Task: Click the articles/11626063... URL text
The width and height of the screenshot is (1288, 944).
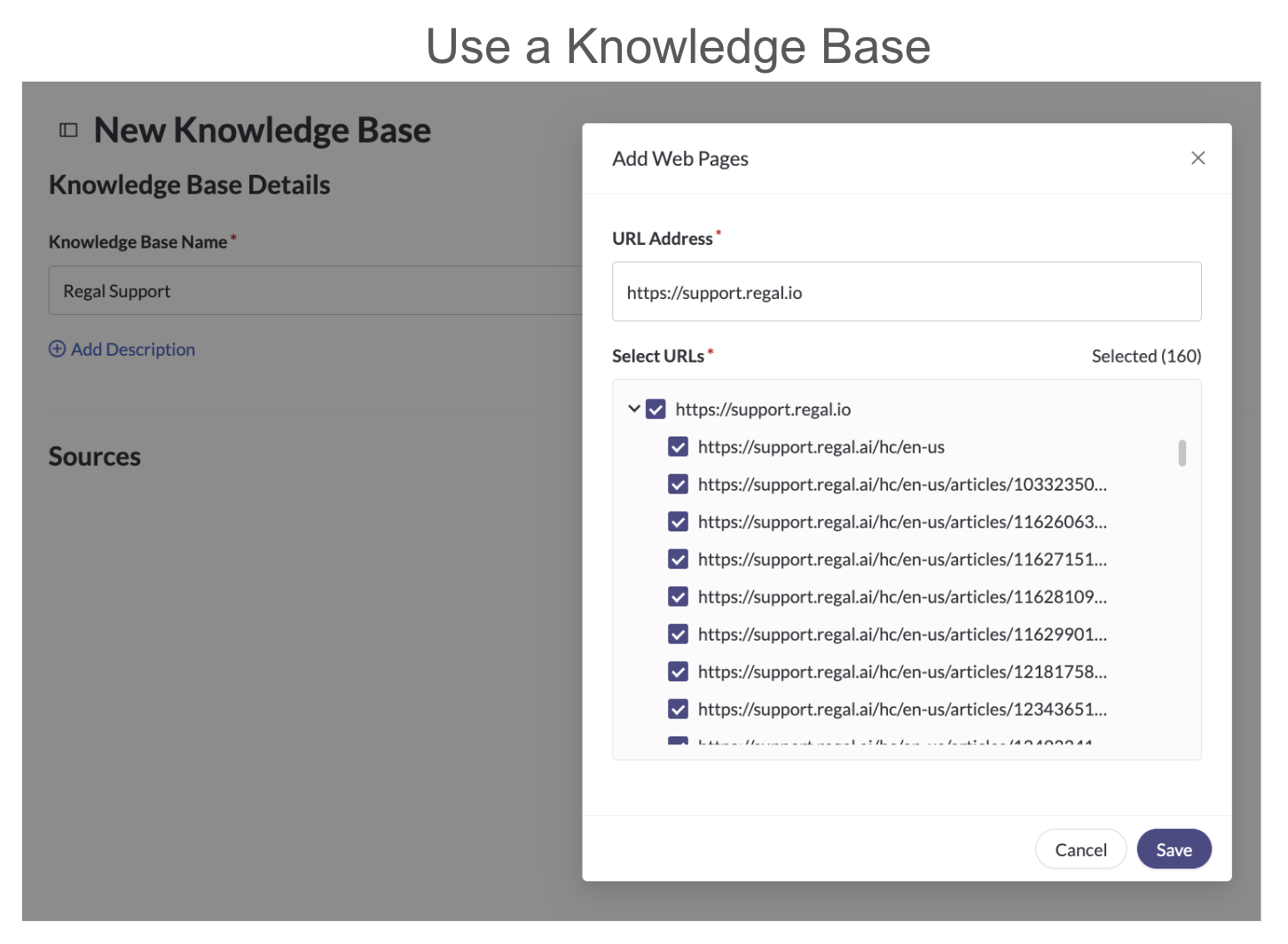Action: pyautogui.click(x=902, y=522)
